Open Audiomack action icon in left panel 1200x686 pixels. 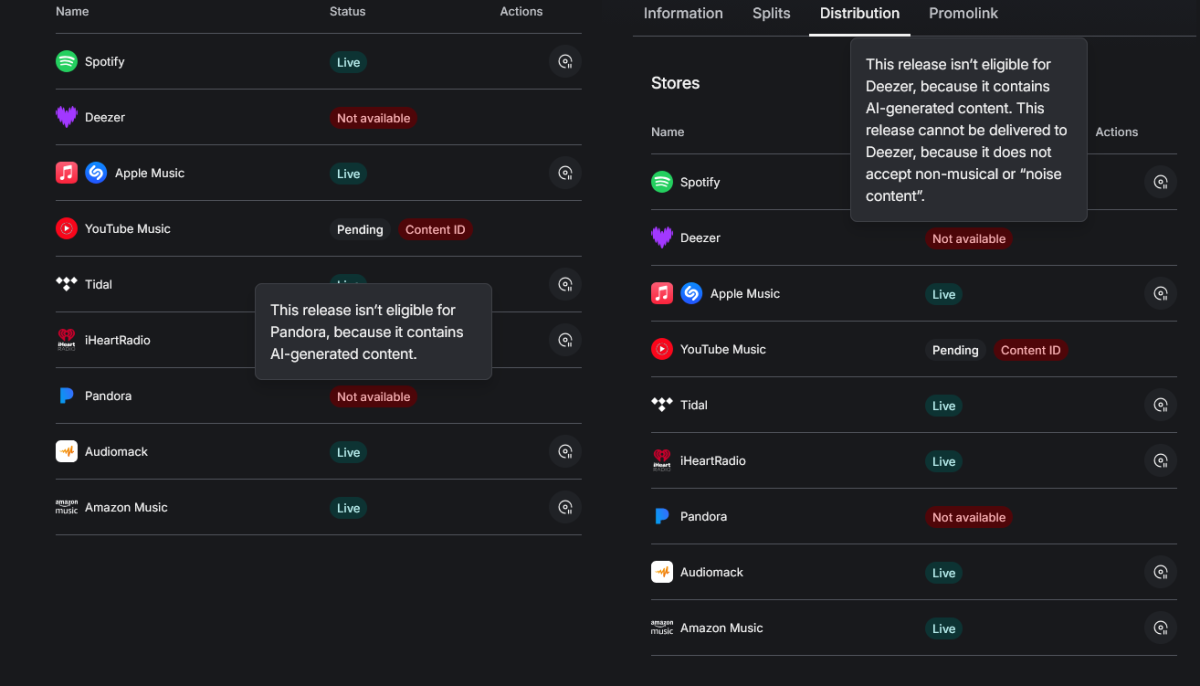(565, 452)
